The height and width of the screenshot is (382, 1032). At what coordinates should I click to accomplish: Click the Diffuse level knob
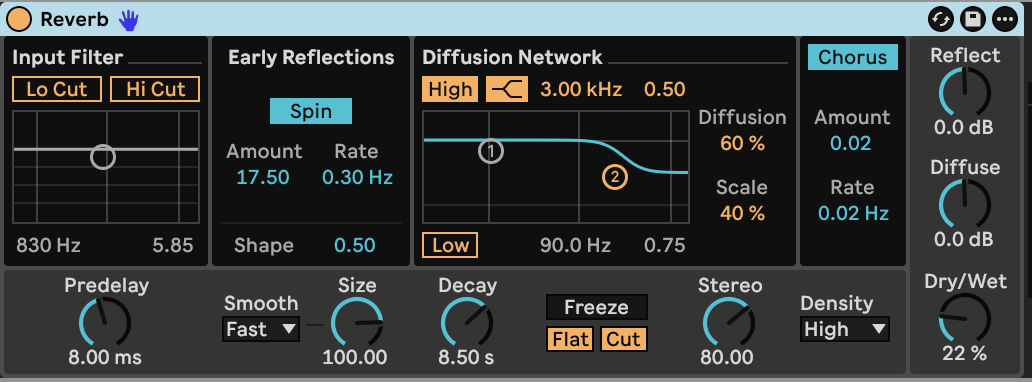964,204
